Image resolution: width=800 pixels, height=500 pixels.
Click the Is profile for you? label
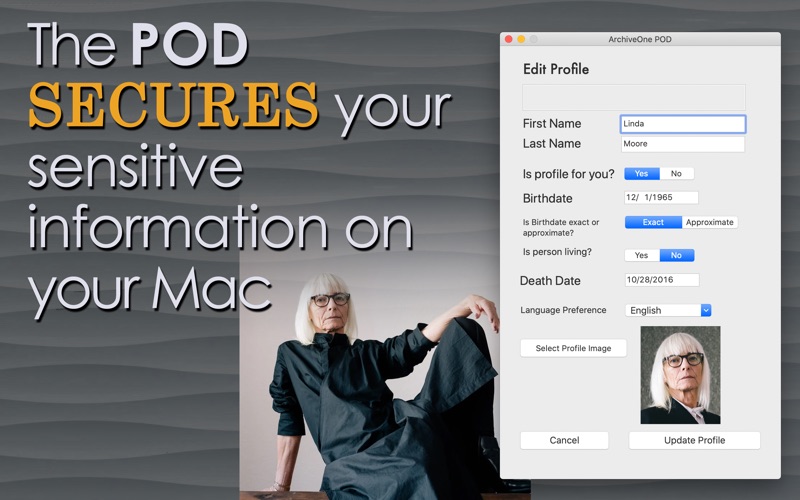click(568, 174)
